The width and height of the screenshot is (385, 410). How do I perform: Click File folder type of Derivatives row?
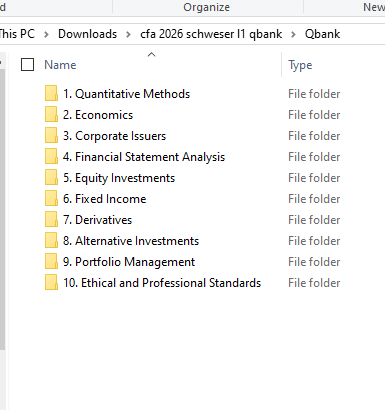[314, 220]
